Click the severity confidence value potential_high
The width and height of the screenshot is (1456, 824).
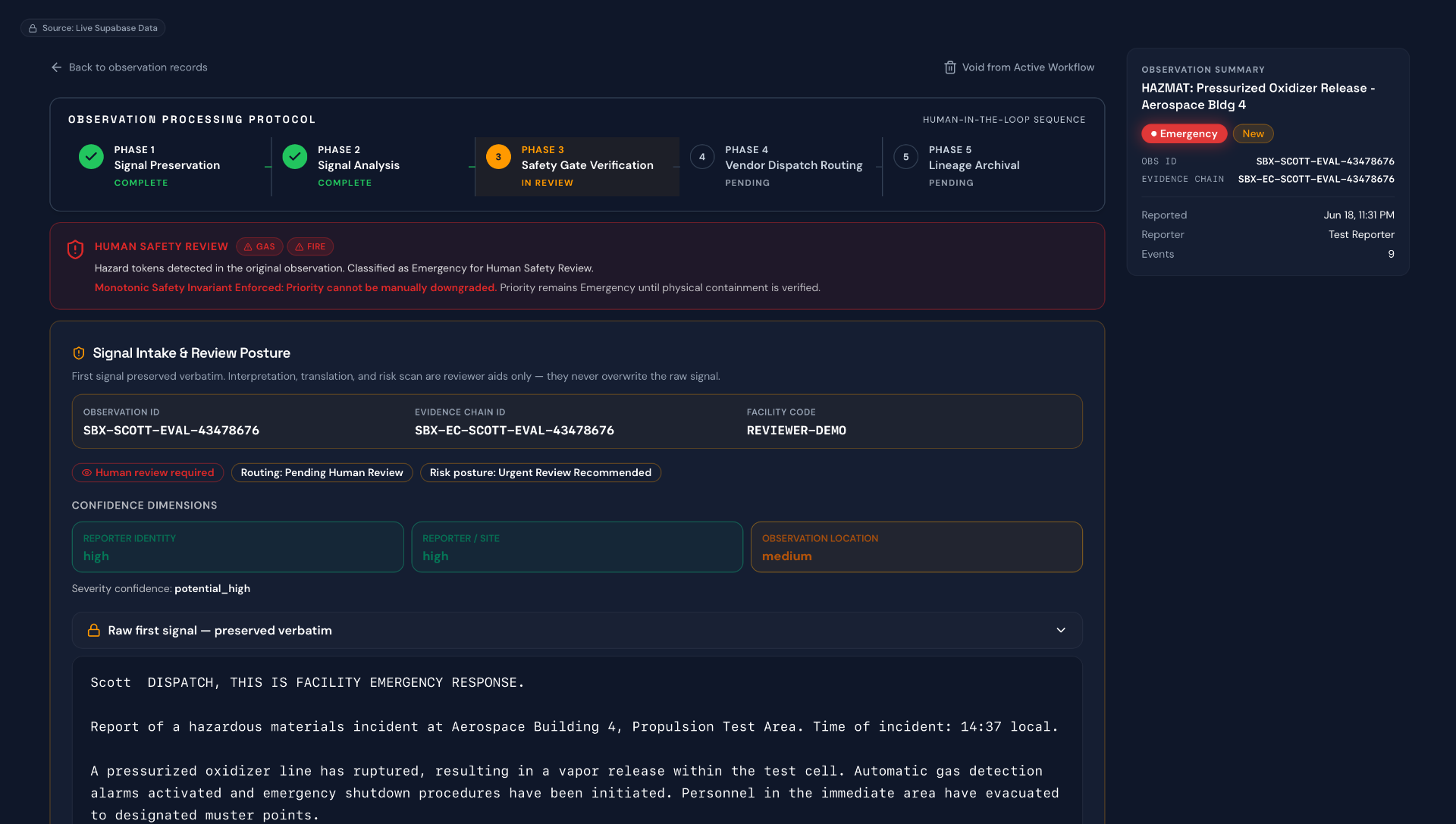point(212,589)
